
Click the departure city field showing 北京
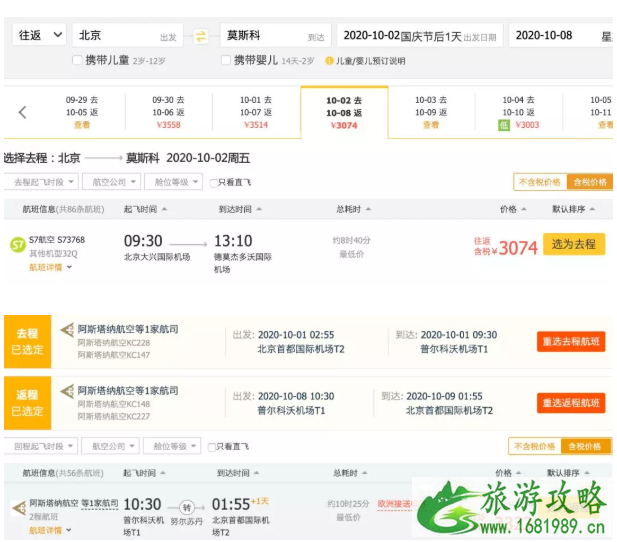[128, 35]
